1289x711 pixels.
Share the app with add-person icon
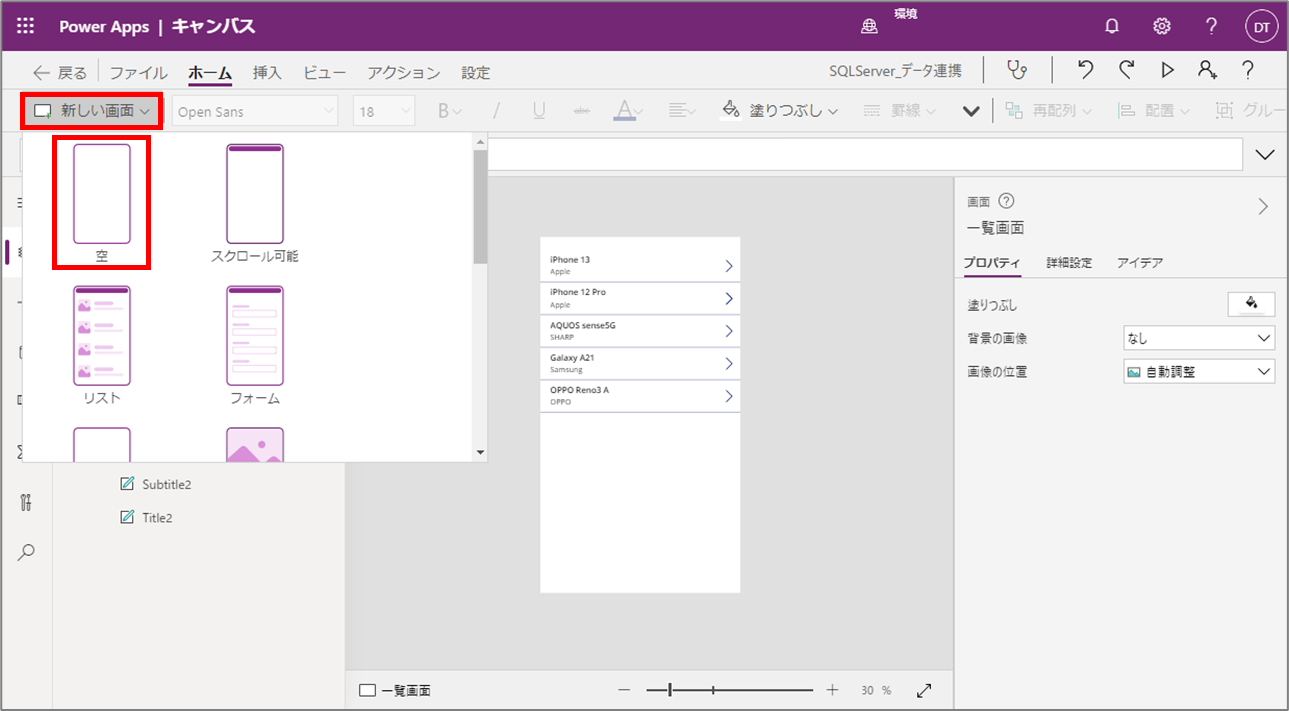(x=1208, y=70)
